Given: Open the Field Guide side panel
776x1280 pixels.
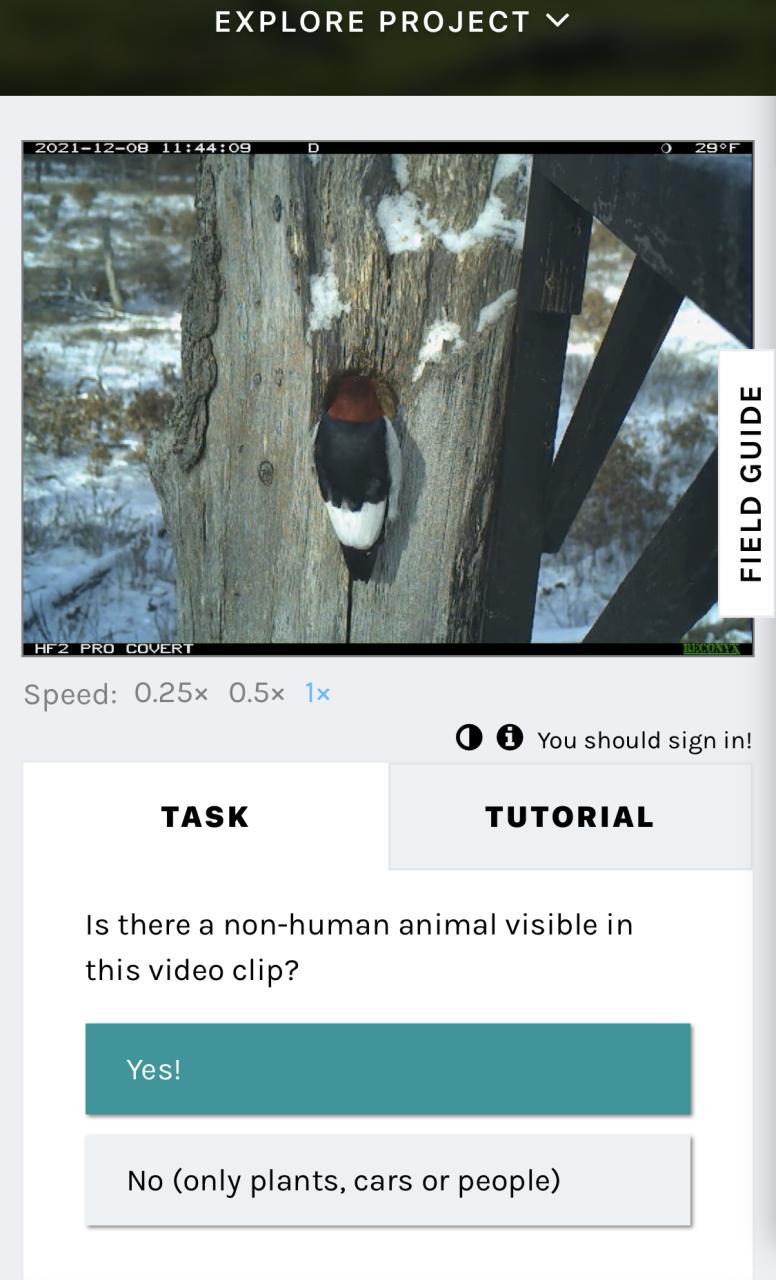Looking at the screenshot, I should pos(748,484).
